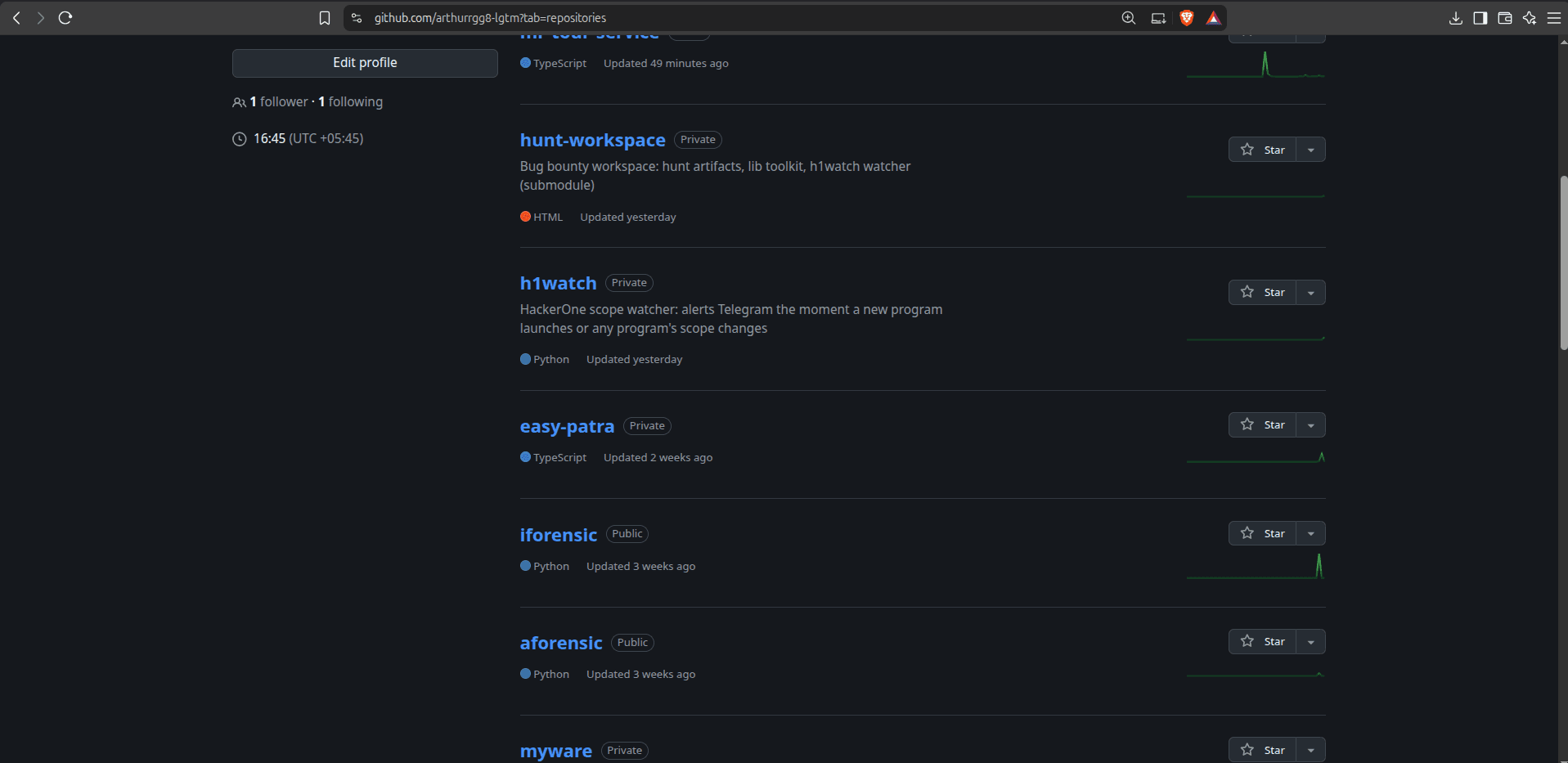Expand star list dropdown for h1watch
The width and height of the screenshot is (1568, 763).
click(x=1311, y=292)
